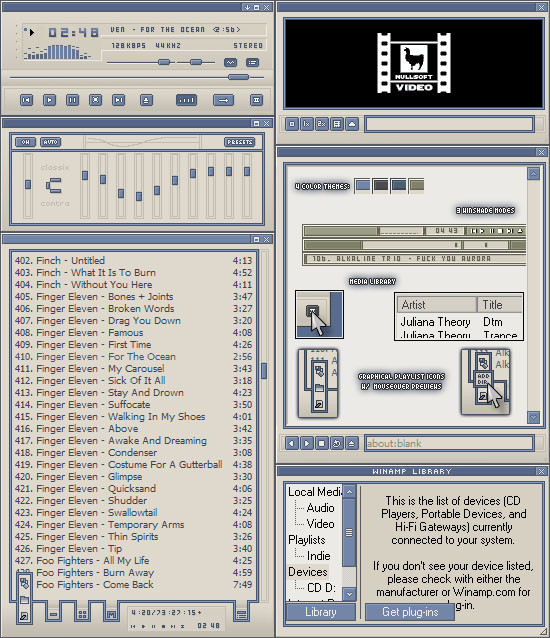Collapse the playlist window to windowshade
550x638 pixels.
[256, 239]
